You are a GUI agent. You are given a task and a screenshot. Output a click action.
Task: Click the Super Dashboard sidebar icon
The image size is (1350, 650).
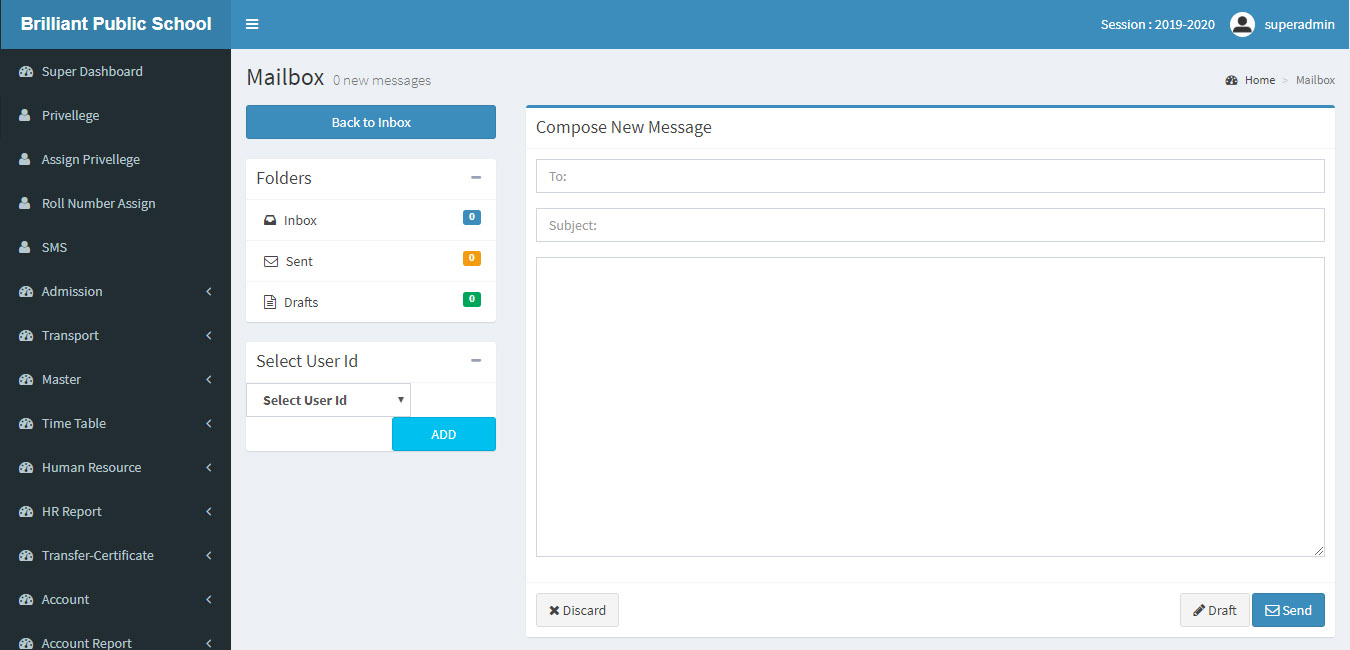click(x=26, y=72)
